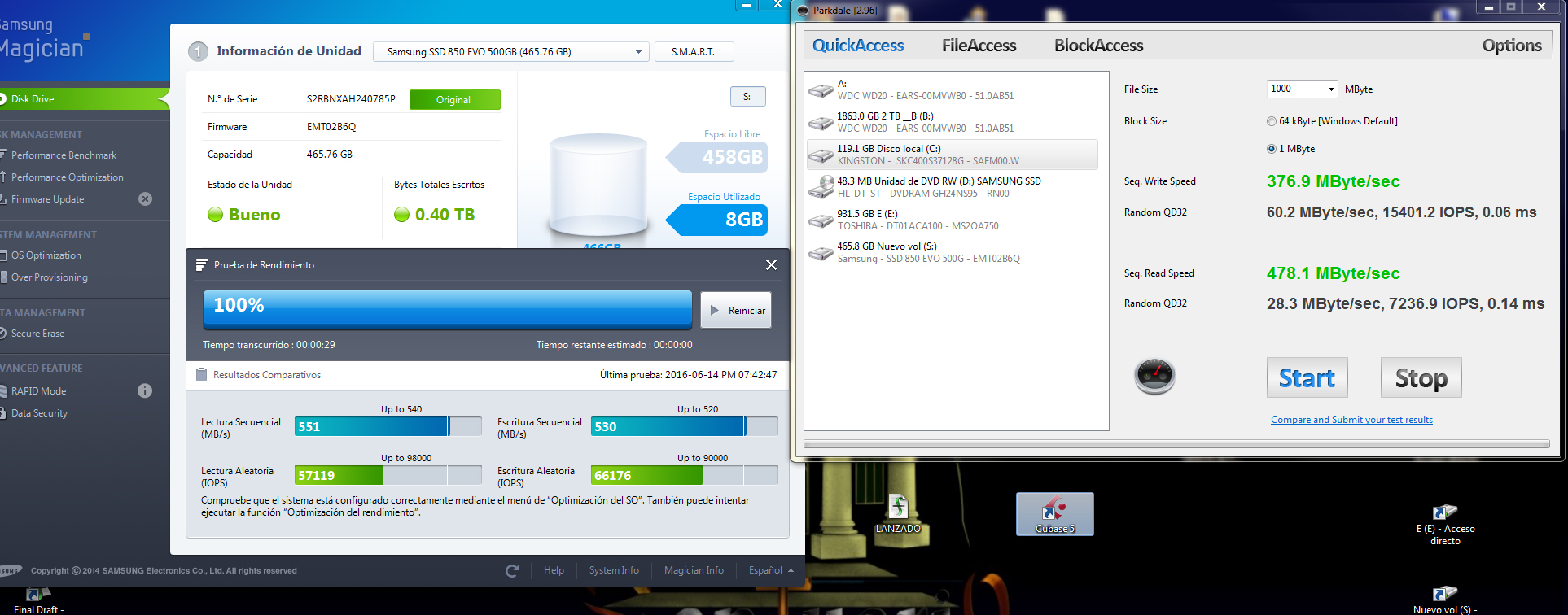Click the Lectura Secuencial 551 result bar
Viewport: 1568px width, 615px height.
pyautogui.click(x=388, y=426)
